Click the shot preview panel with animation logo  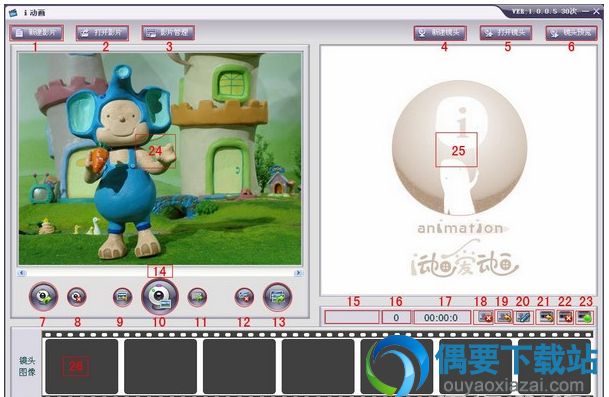(x=458, y=170)
